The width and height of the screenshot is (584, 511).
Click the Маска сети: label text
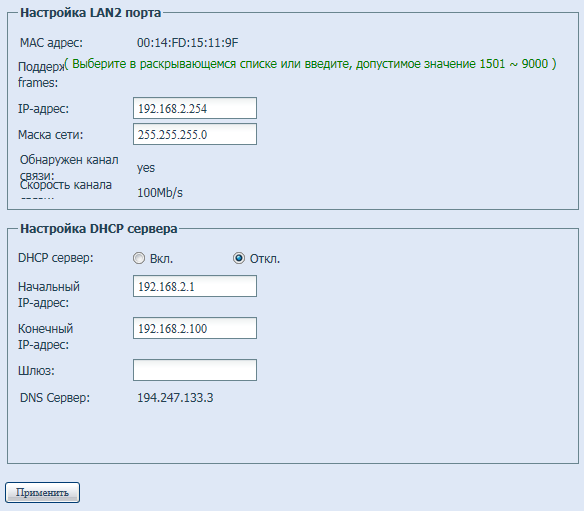click(51, 134)
